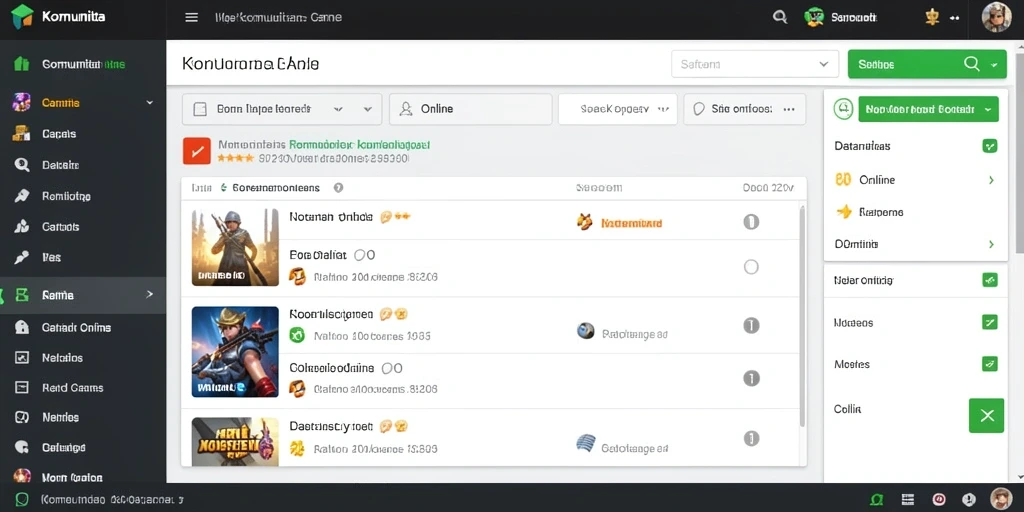
Task: Select the Online filter tab
Action: point(470,109)
